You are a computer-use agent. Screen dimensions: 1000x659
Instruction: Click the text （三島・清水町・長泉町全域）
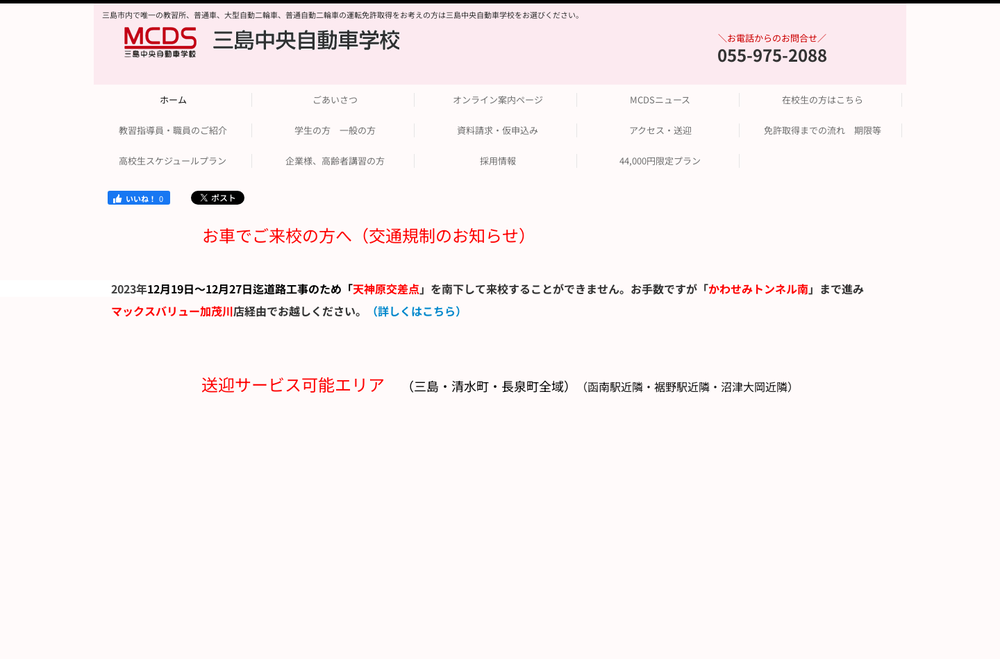pyautogui.click(x=489, y=387)
